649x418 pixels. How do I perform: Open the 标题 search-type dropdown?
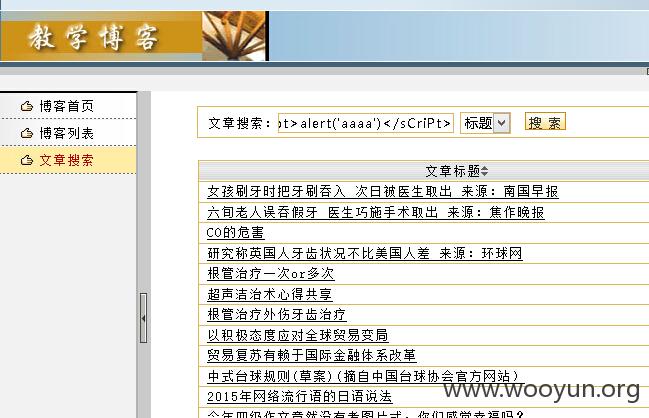click(x=485, y=123)
